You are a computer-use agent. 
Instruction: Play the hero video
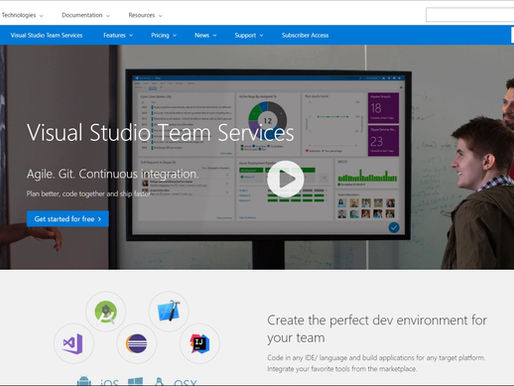[285, 179]
